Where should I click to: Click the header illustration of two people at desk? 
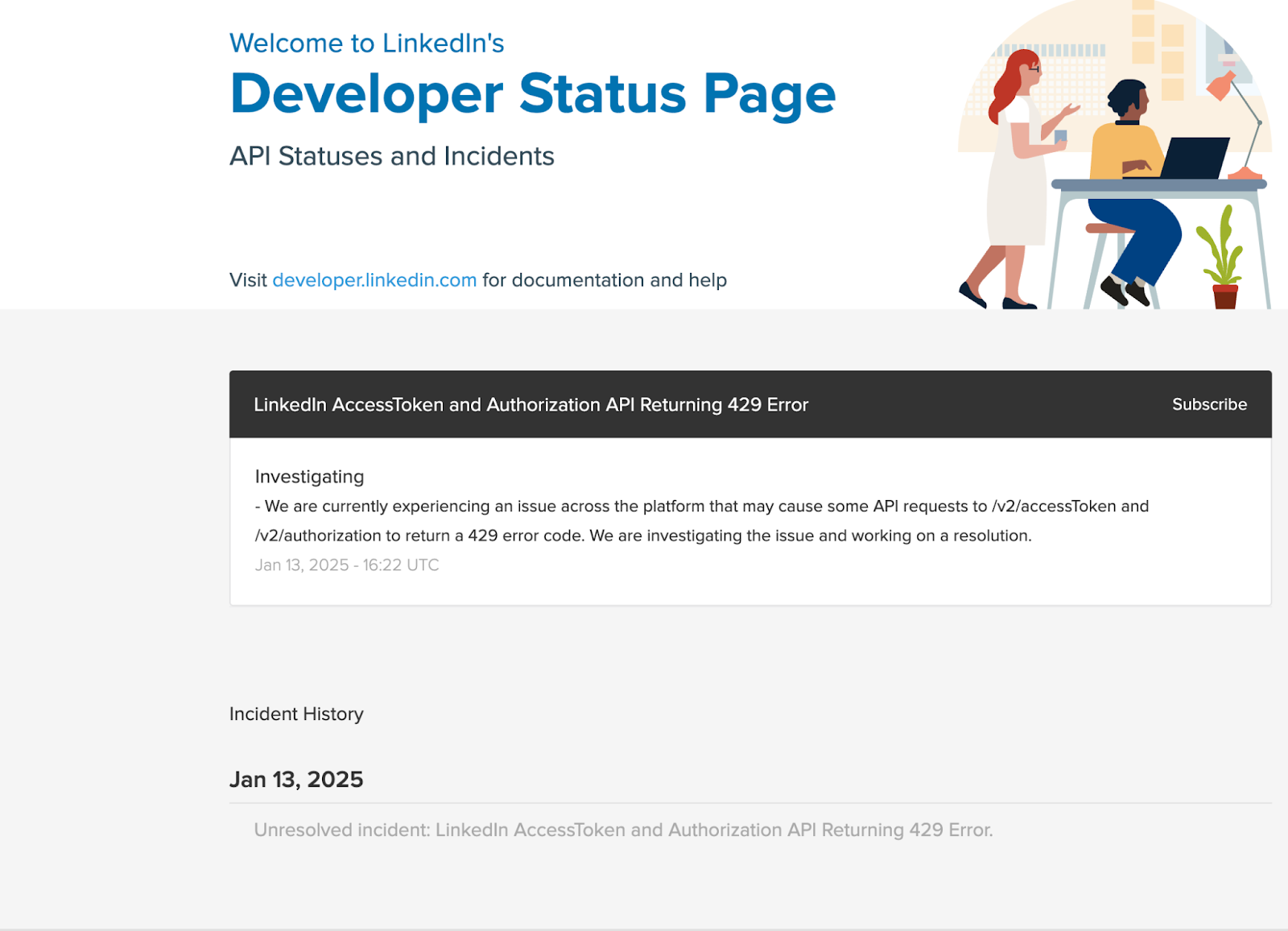pos(1115,155)
